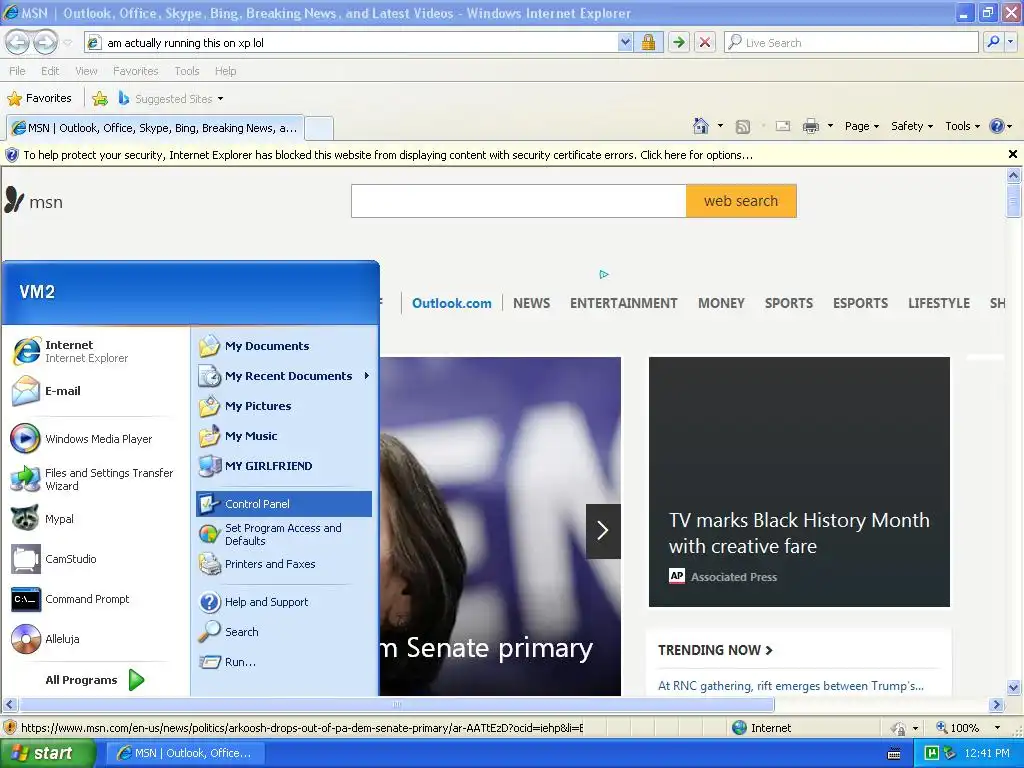Open Files and Settings Transfer Wizard
The image size is (1024, 768).
(x=96, y=479)
